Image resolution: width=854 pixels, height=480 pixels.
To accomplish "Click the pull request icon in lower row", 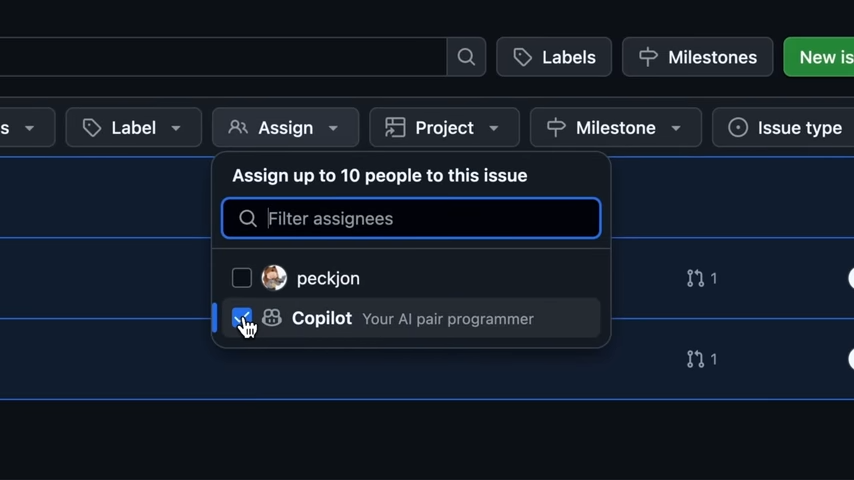I will click(695, 358).
